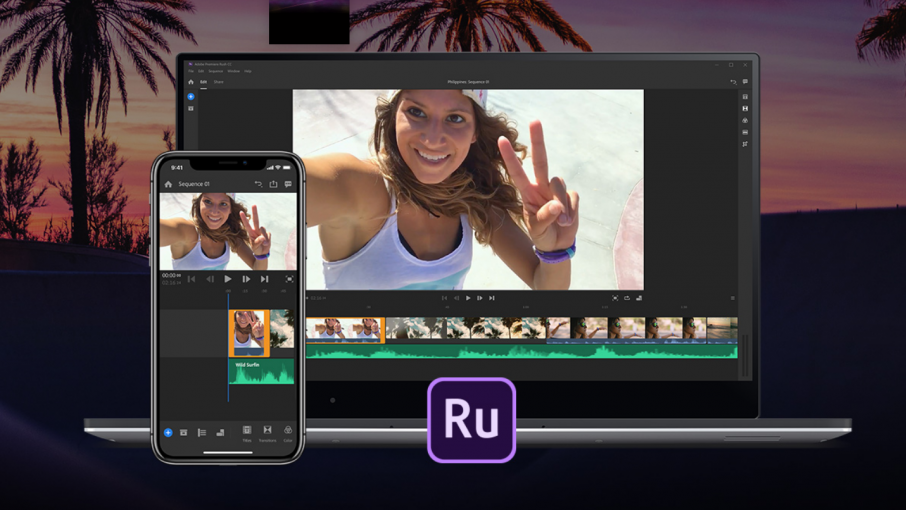This screenshot has width=906, height=510.
Task: Open the Titles panel icon in laptop right sidebar
Action: pyautogui.click(x=745, y=96)
